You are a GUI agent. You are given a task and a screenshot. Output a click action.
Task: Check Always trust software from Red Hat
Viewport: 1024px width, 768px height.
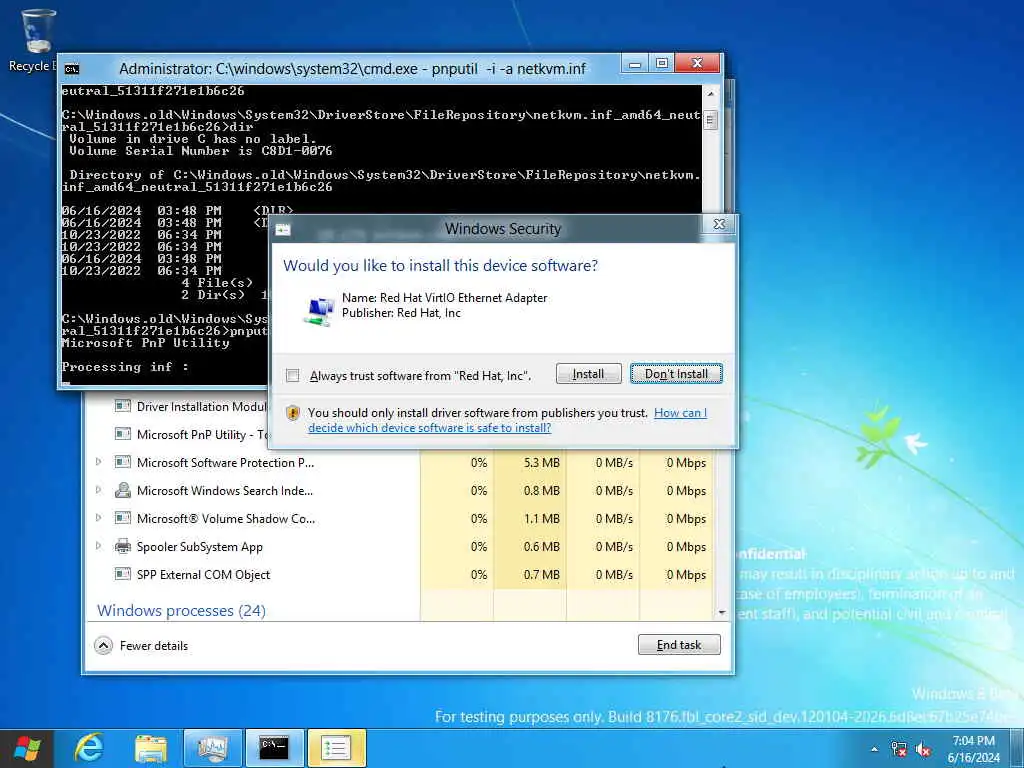pyautogui.click(x=293, y=376)
